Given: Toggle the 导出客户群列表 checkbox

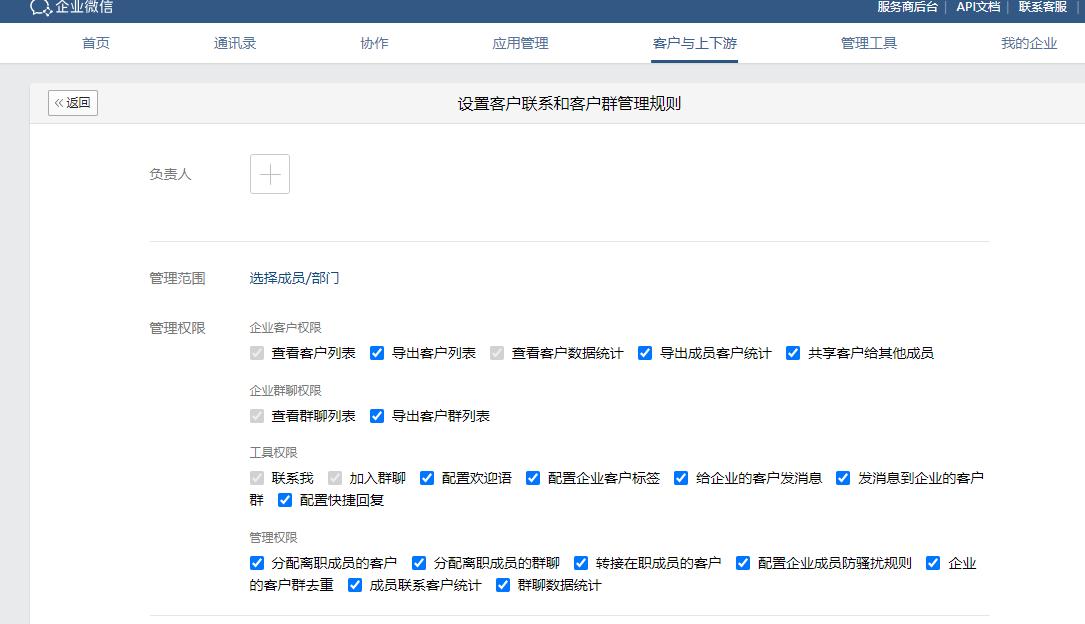Looking at the screenshot, I should 377,416.
